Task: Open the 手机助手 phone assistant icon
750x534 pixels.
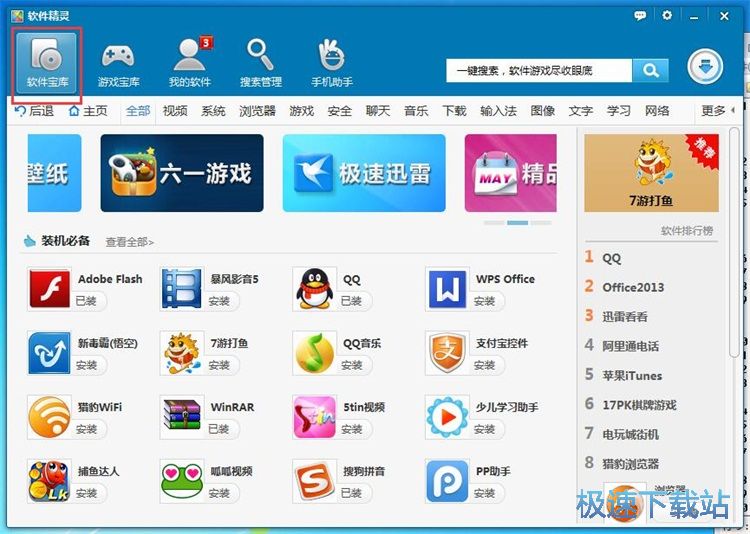Action: (x=331, y=62)
